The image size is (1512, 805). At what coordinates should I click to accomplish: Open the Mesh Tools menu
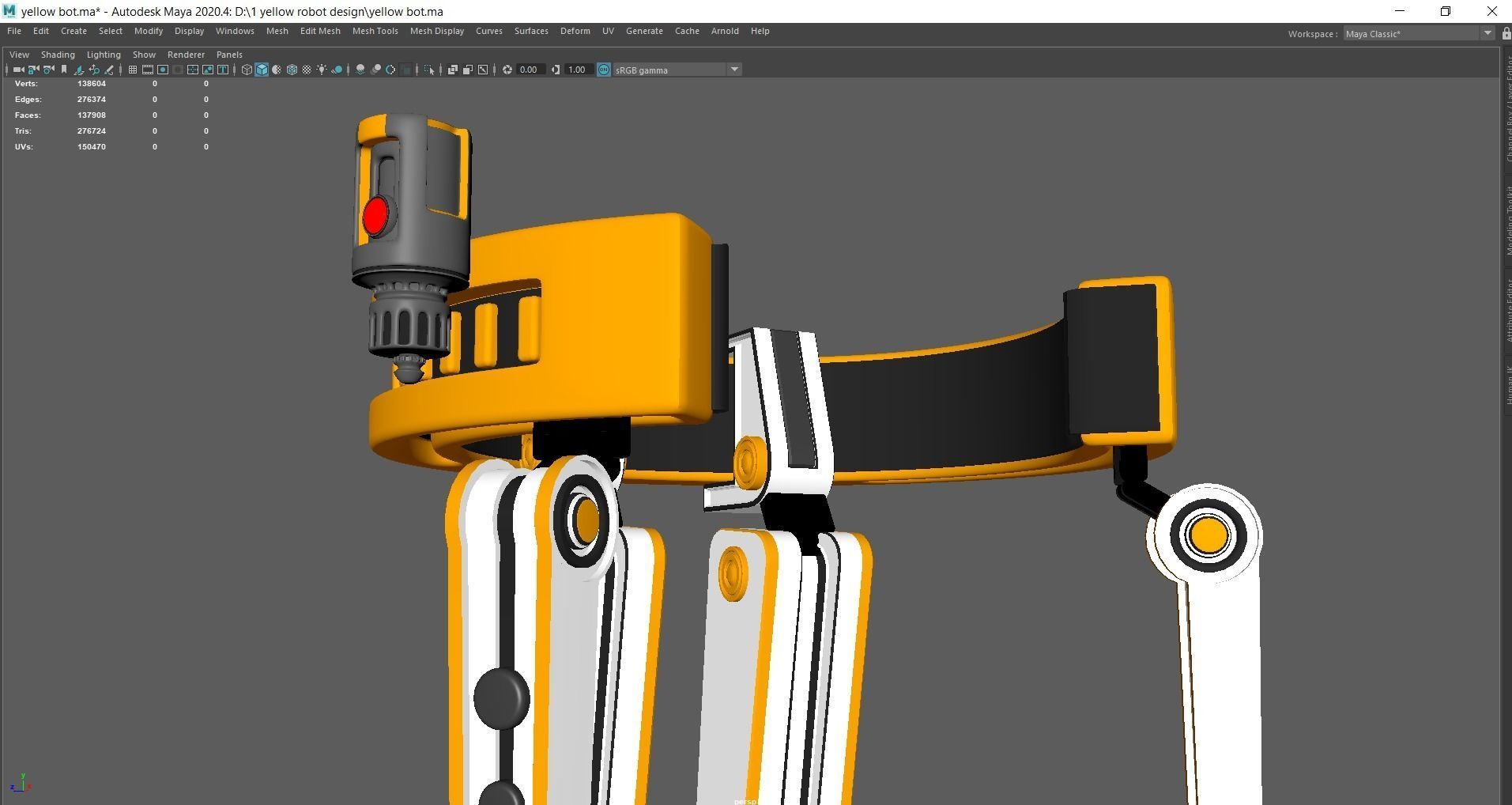(375, 31)
